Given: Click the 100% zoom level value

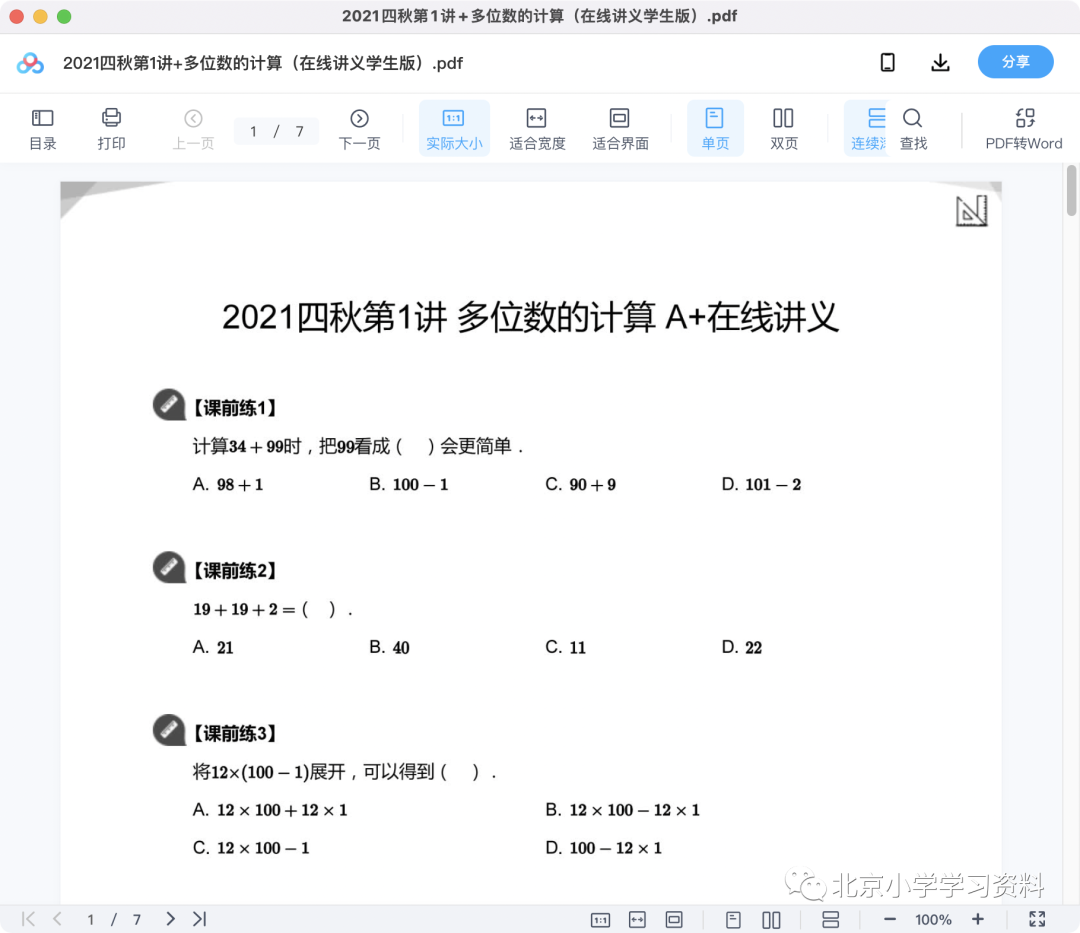Looking at the screenshot, I should point(933,920).
